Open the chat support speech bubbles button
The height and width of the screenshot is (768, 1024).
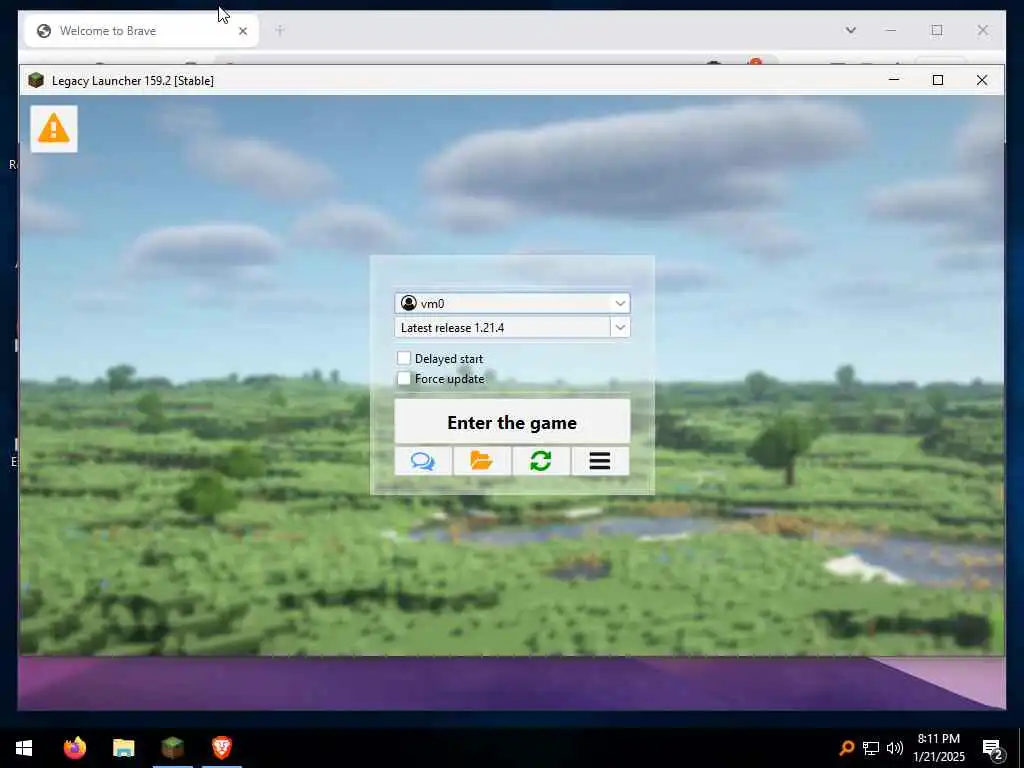click(423, 461)
